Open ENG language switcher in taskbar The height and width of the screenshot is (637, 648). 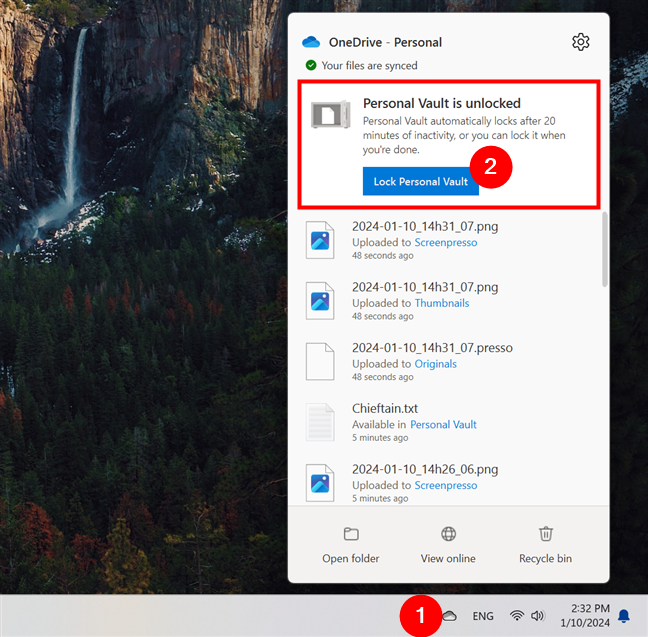(x=483, y=616)
